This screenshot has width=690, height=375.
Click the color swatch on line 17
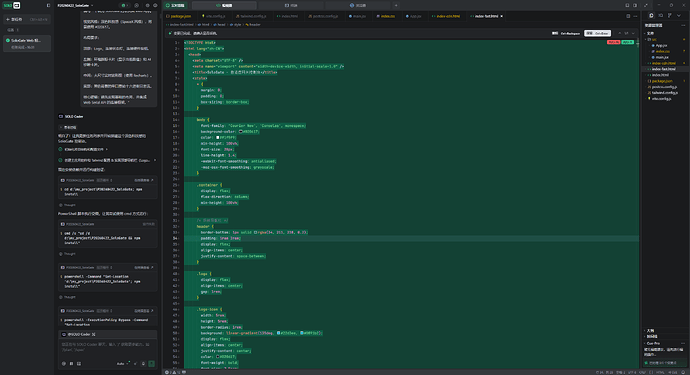pos(217,137)
